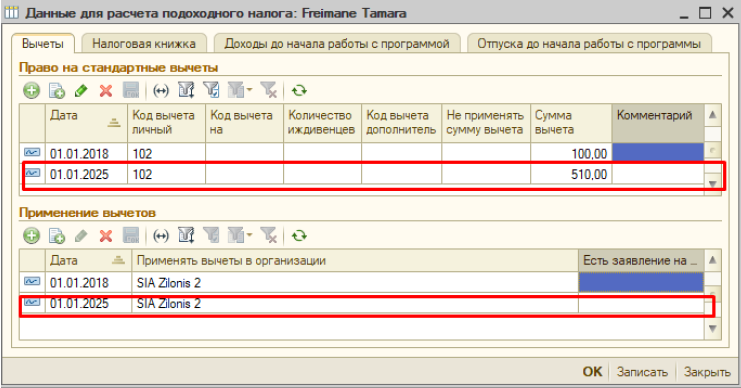Open filter history dropdown in Применение вычетов toolbar
The width and height of the screenshot is (741, 388).
tap(240, 235)
